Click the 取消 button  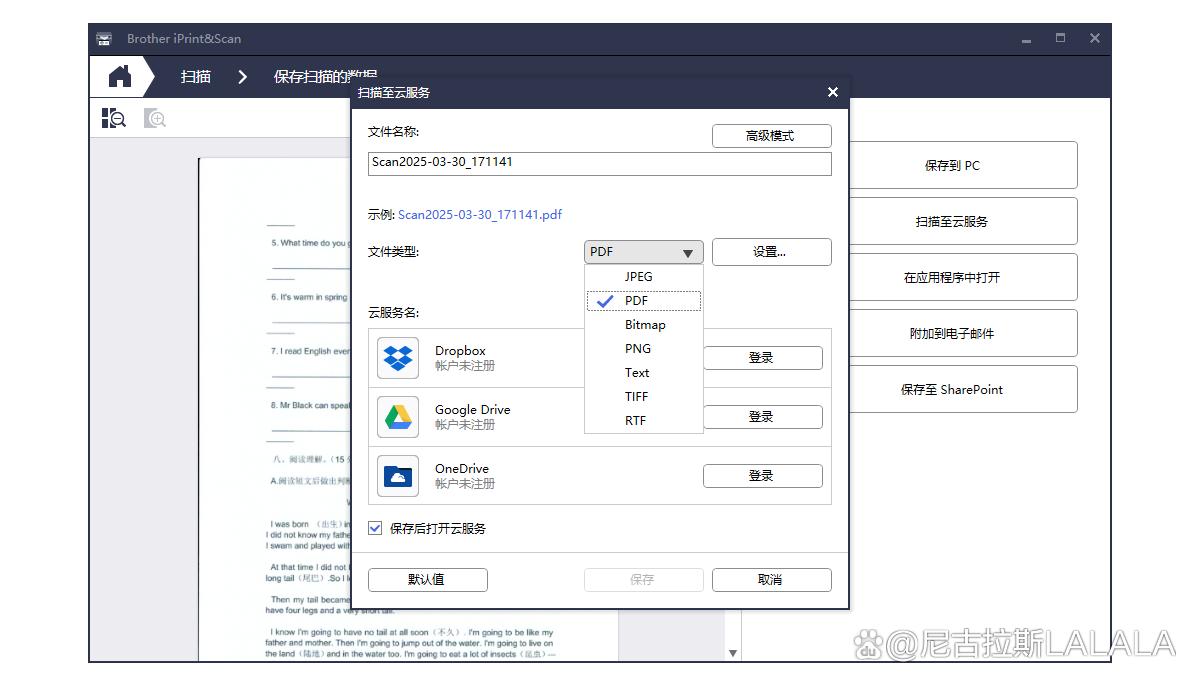pyautogui.click(x=771, y=580)
